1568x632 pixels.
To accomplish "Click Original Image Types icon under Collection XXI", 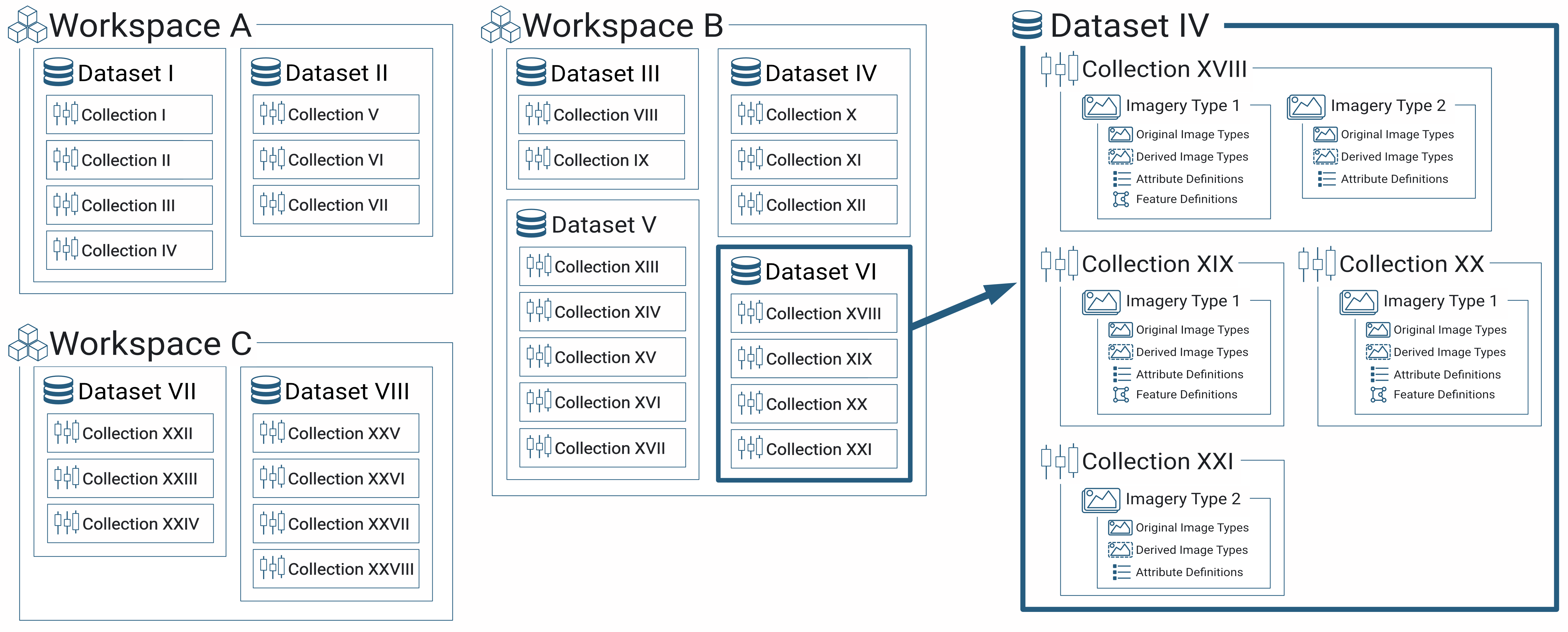I will coord(1120,527).
